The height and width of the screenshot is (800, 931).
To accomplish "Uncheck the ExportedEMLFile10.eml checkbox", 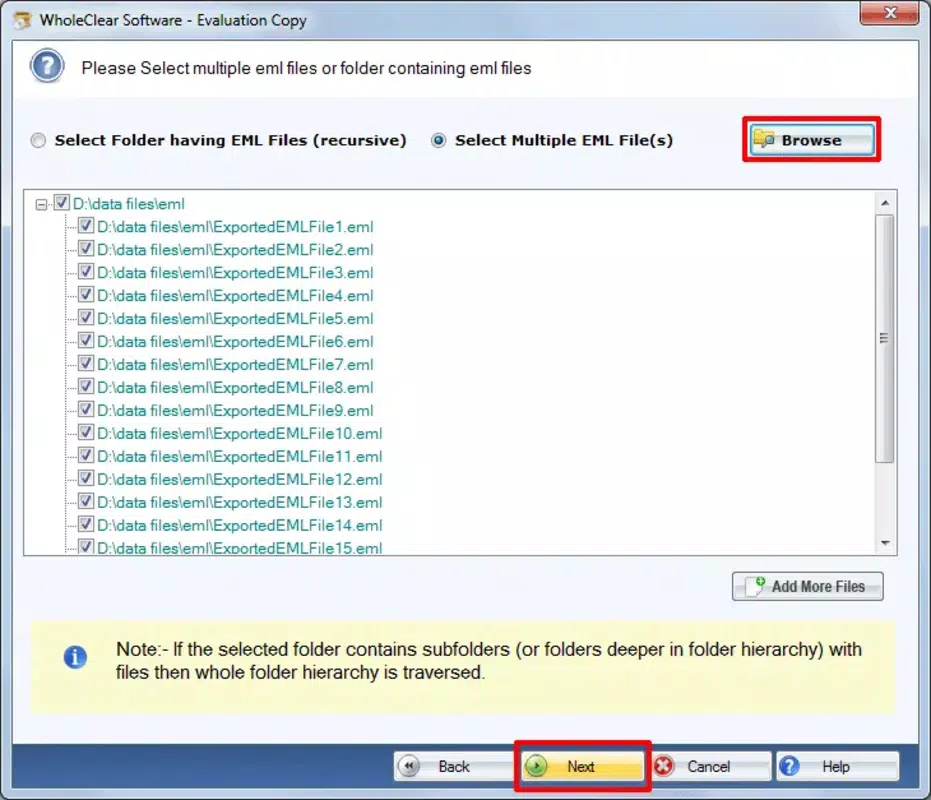I will pyautogui.click(x=86, y=432).
